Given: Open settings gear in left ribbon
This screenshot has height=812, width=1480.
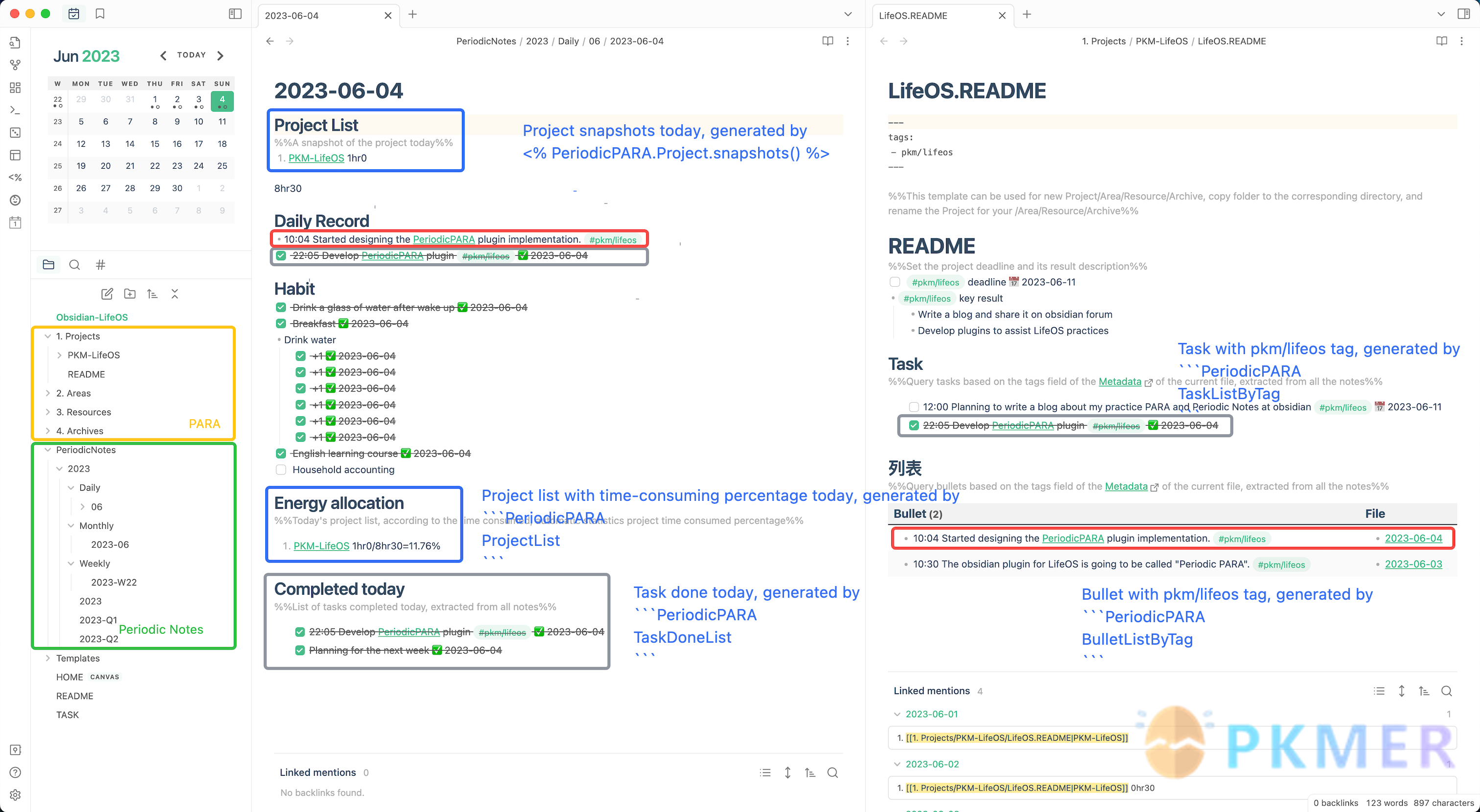Looking at the screenshot, I should 16,795.
